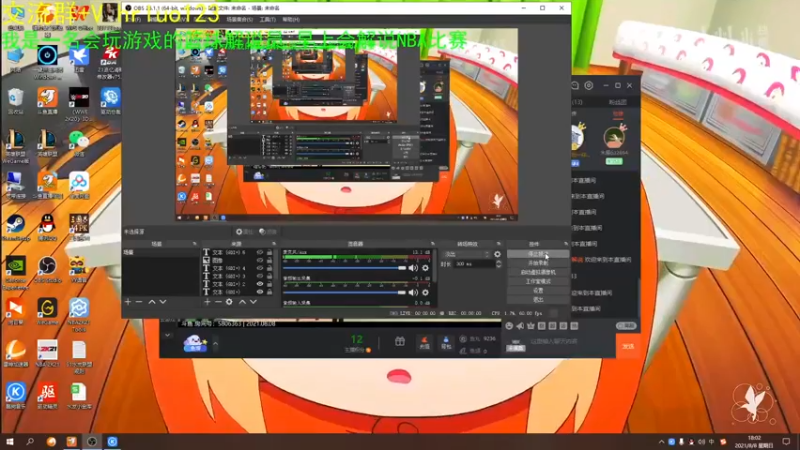Image resolution: width=800 pixels, height=450 pixels.
Task: Add a new source with the plus icon
Action: tap(207, 302)
